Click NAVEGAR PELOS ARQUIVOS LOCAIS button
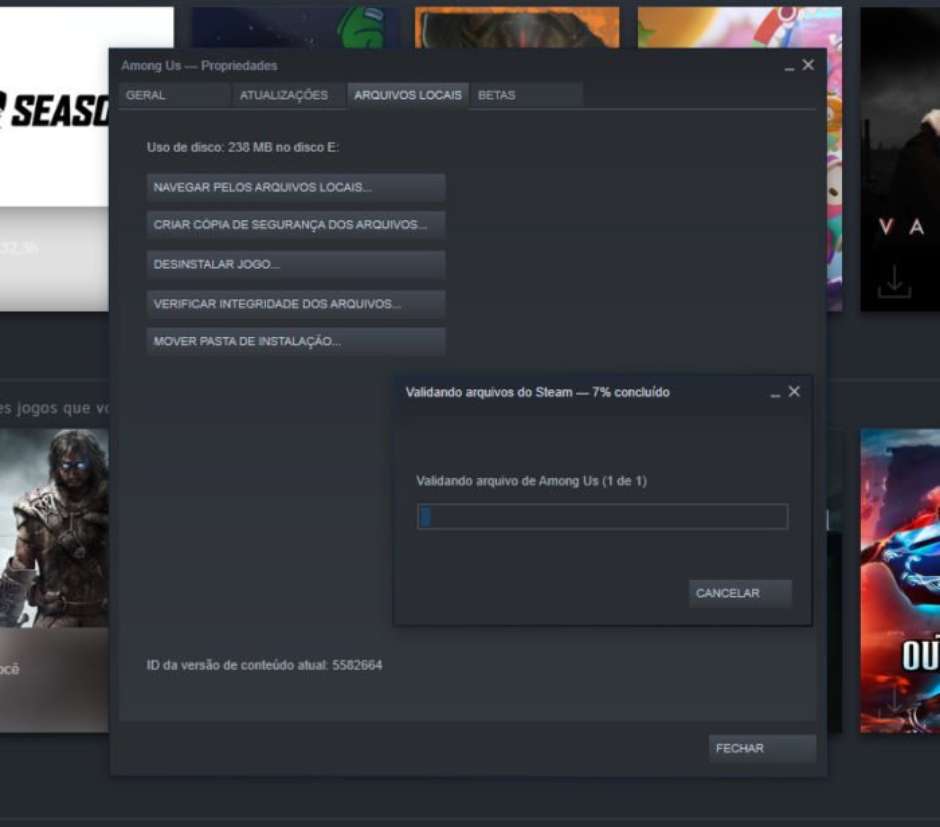The height and width of the screenshot is (827, 940). [295, 187]
